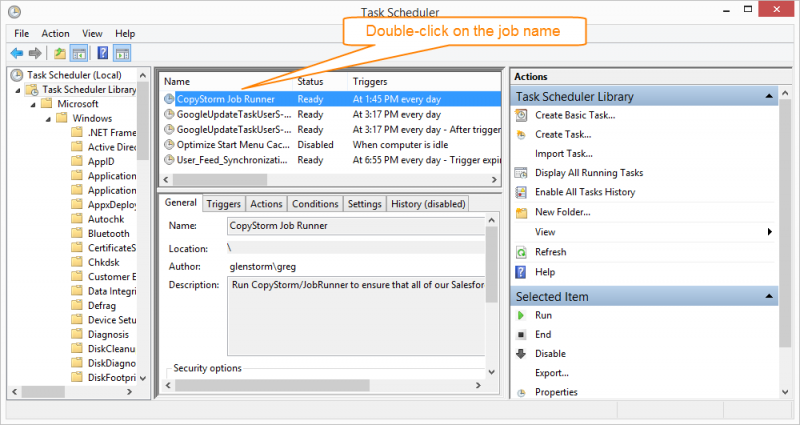Click the Display All Running Tasks icon
This screenshot has width=800, height=425.
[521, 173]
